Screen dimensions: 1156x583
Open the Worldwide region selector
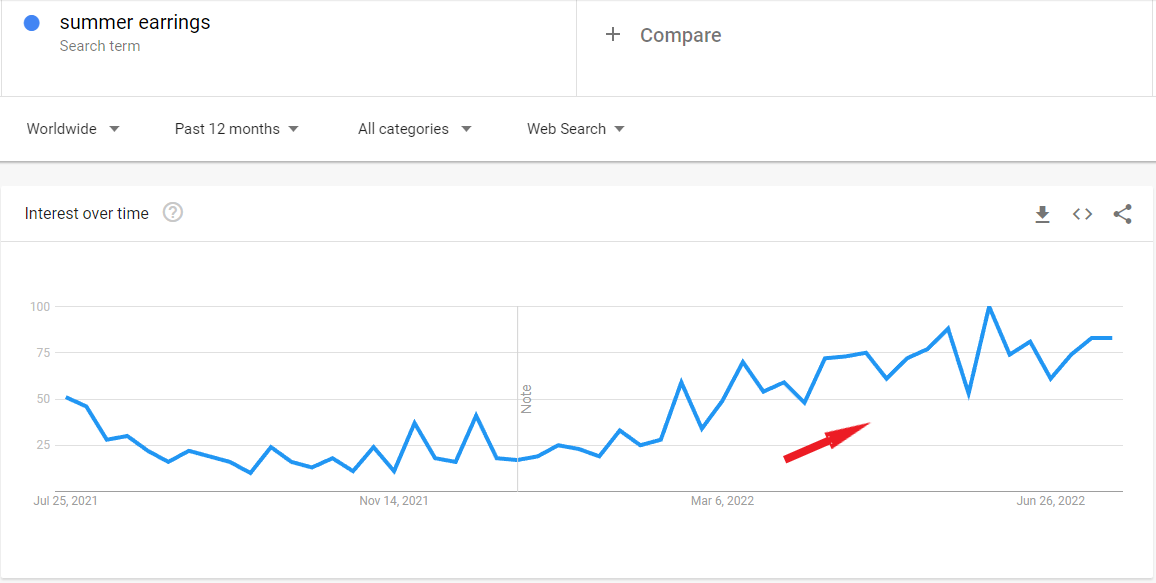tap(62, 128)
